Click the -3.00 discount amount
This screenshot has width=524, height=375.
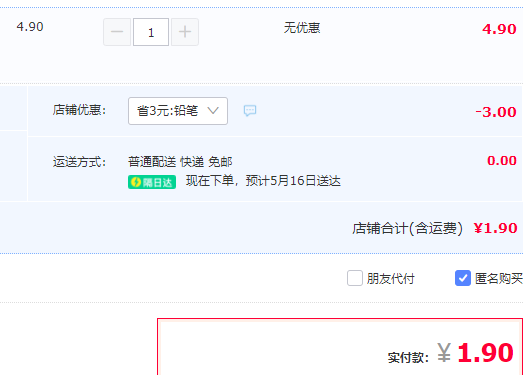coord(496,112)
